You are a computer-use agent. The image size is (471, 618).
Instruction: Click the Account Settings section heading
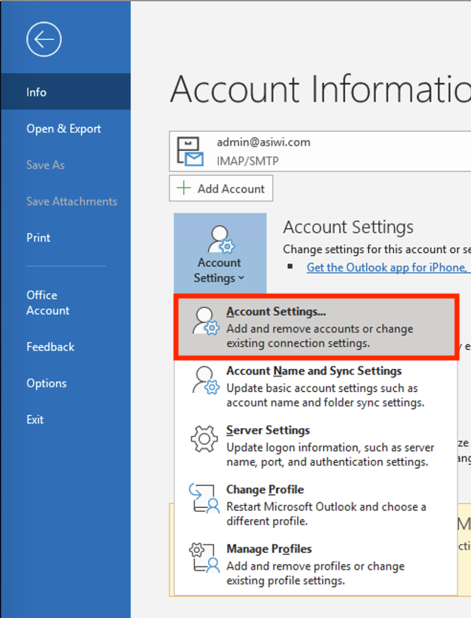click(348, 227)
